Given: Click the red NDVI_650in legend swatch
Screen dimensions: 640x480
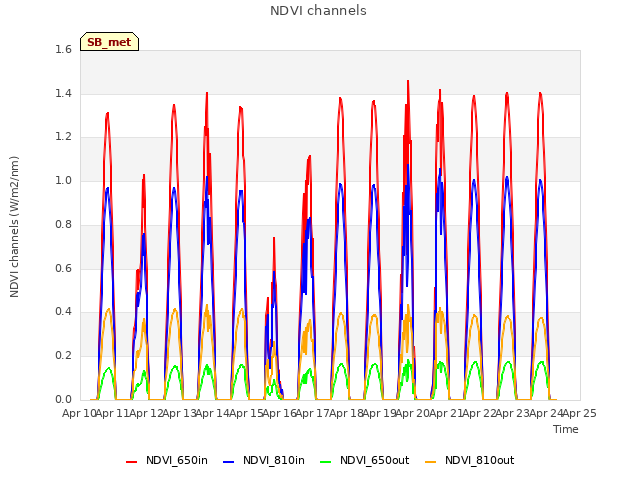Looking at the screenshot, I should [x=131, y=462].
